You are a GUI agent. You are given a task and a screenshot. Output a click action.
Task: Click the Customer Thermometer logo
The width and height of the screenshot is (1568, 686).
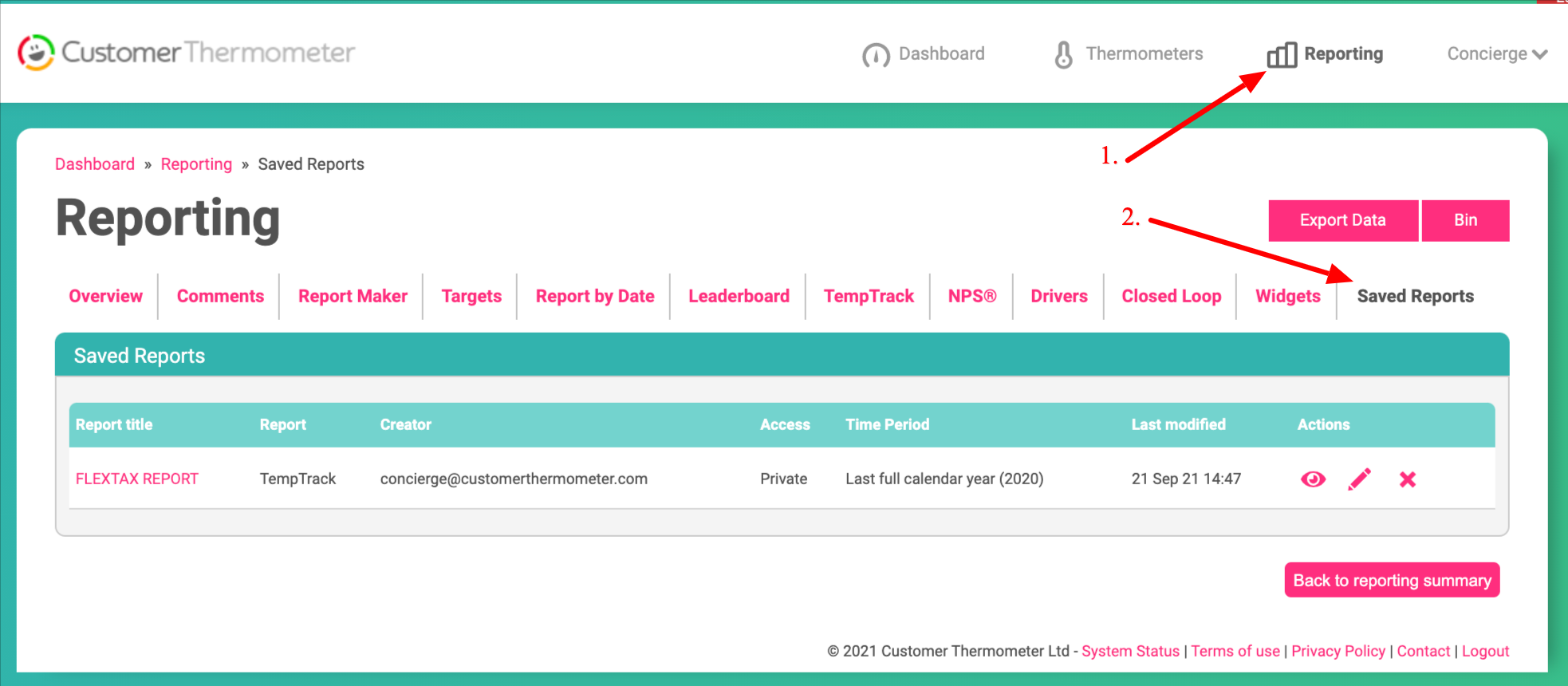186,53
